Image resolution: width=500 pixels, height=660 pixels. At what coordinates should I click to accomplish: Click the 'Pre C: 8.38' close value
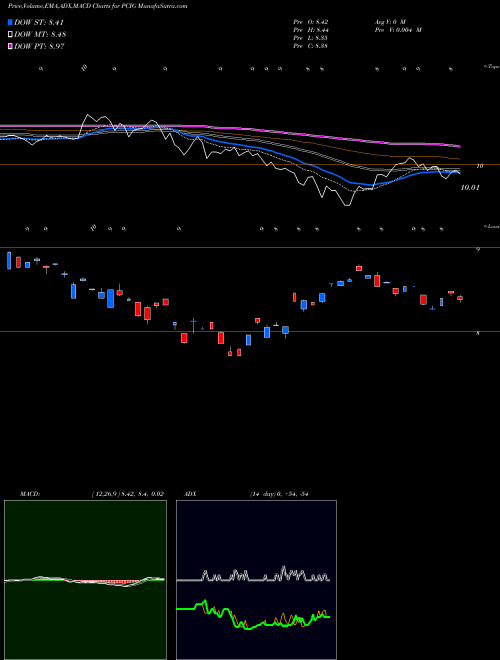click(x=310, y=46)
